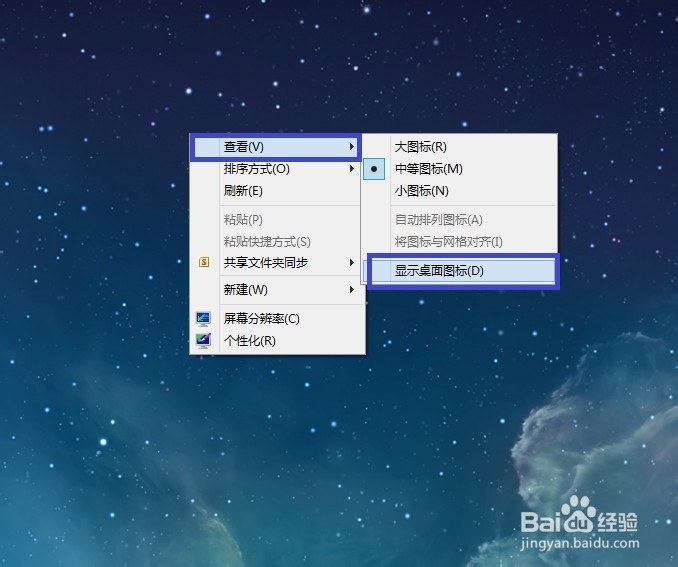The width and height of the screenshot is (678, 567).
Task: Expand arrow next to 查看(V)
Action: point(352,147)
